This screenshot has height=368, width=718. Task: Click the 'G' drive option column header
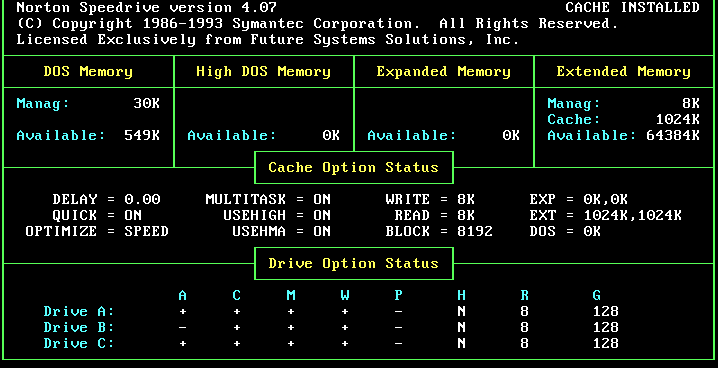[596, 296]
